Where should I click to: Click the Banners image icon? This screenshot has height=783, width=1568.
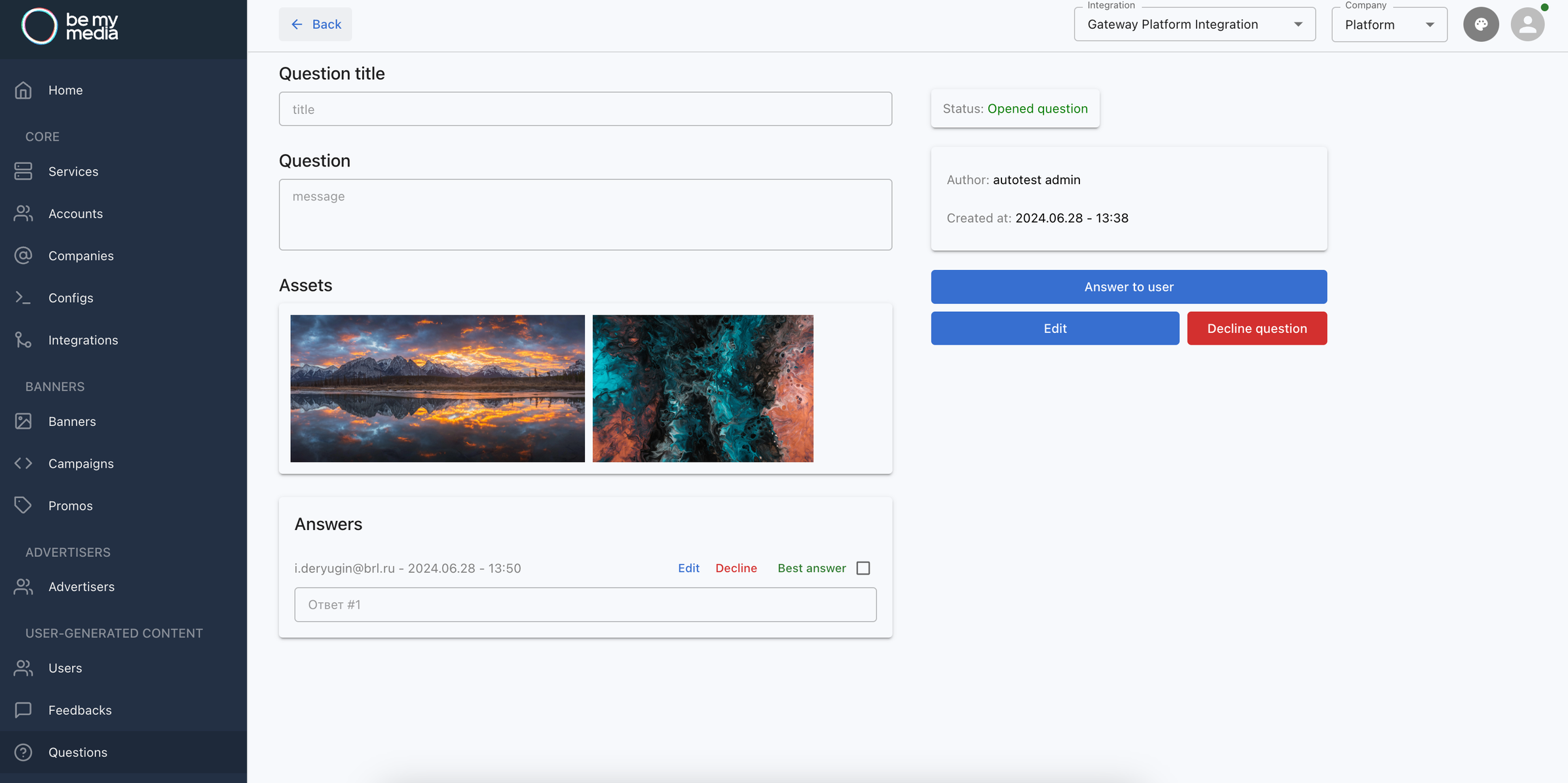(24, 421)
